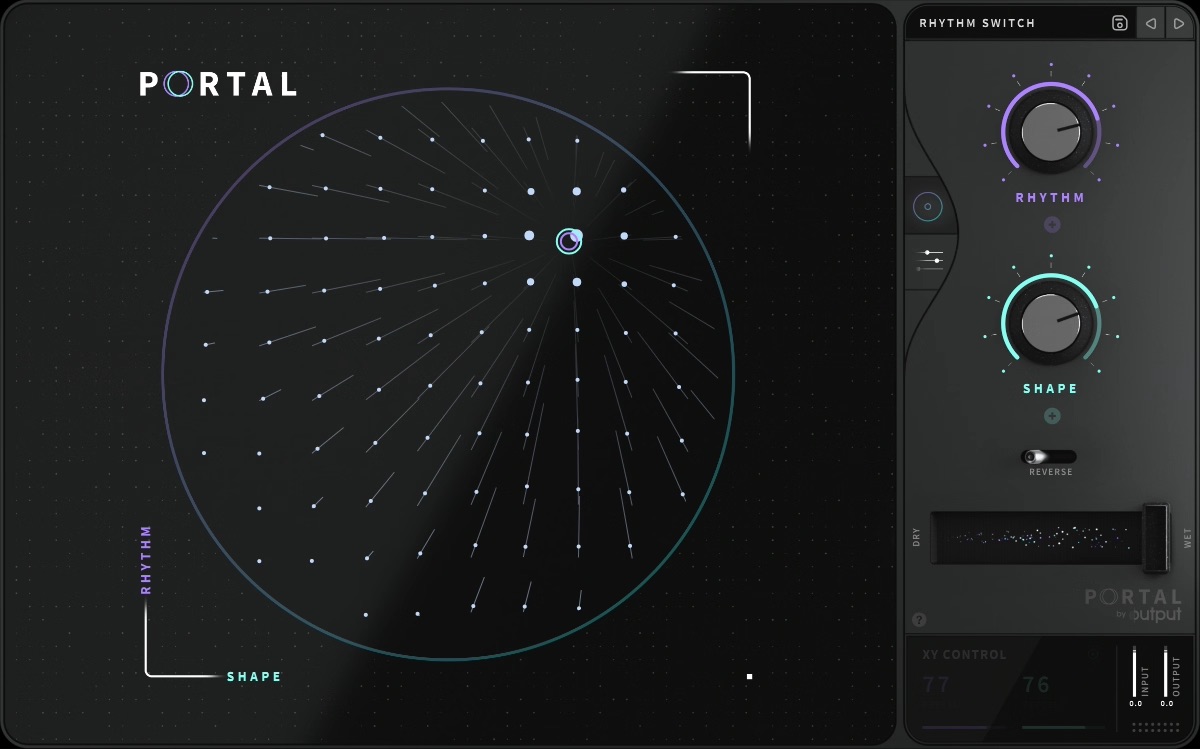Click the Input level meter
1200x749 pixels.
[1135, 672]
